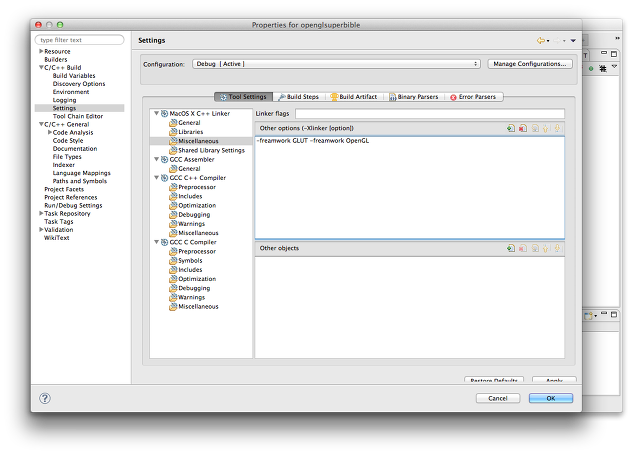The image size is (630, 455).
Task: Select Miscellaneous under MacOS X C++ Linker
Action: [198, 141]
